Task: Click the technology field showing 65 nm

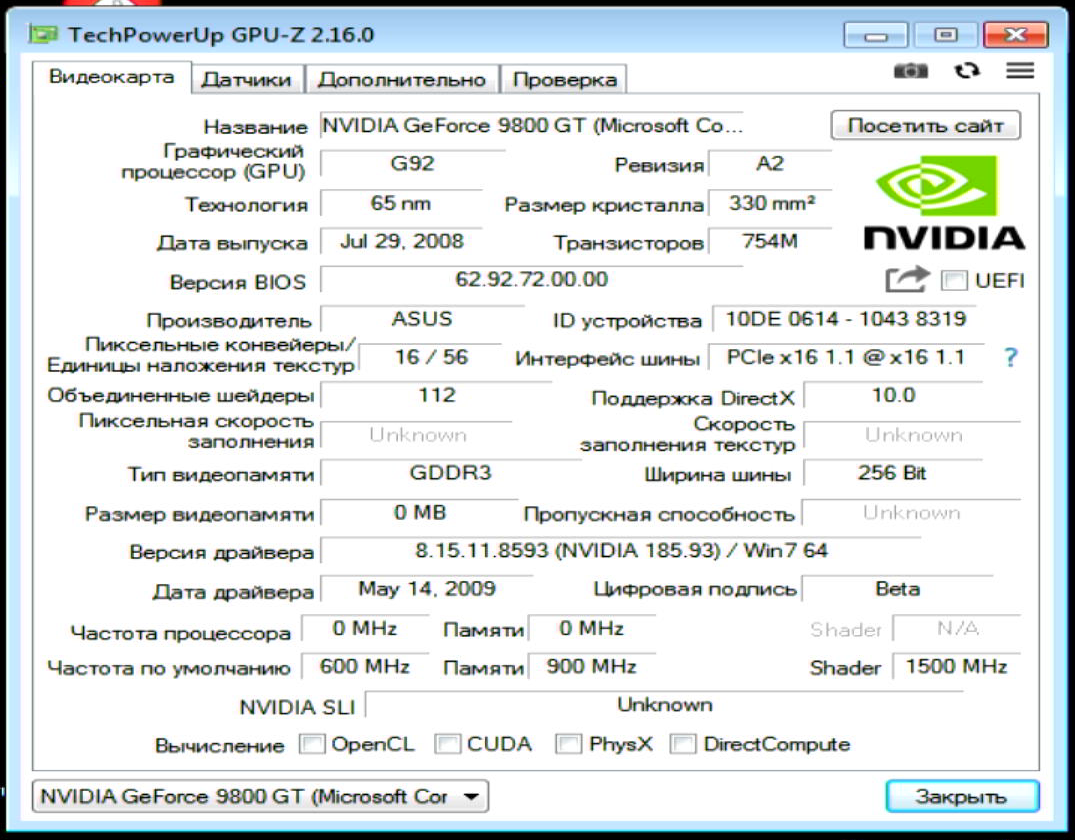Action: pos(401,203)
